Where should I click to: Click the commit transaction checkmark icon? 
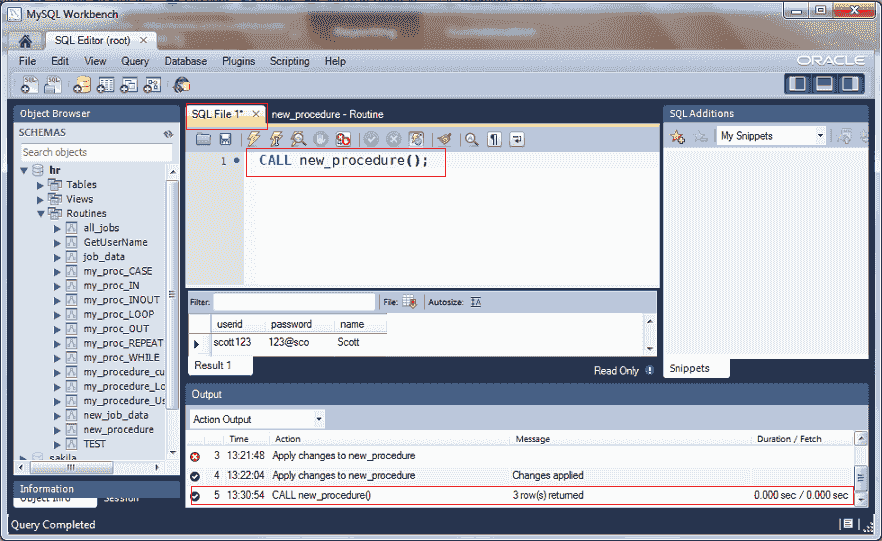click(371, 139)
